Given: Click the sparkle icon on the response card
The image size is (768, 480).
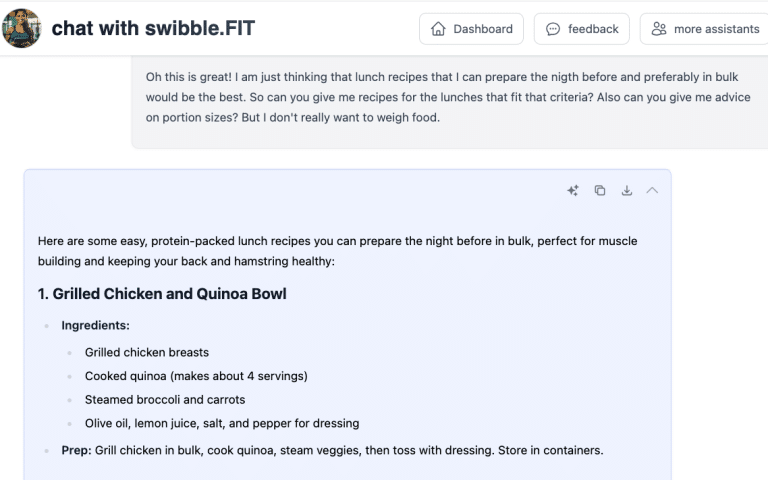Looking at the screenshot, I should point(573,191).
